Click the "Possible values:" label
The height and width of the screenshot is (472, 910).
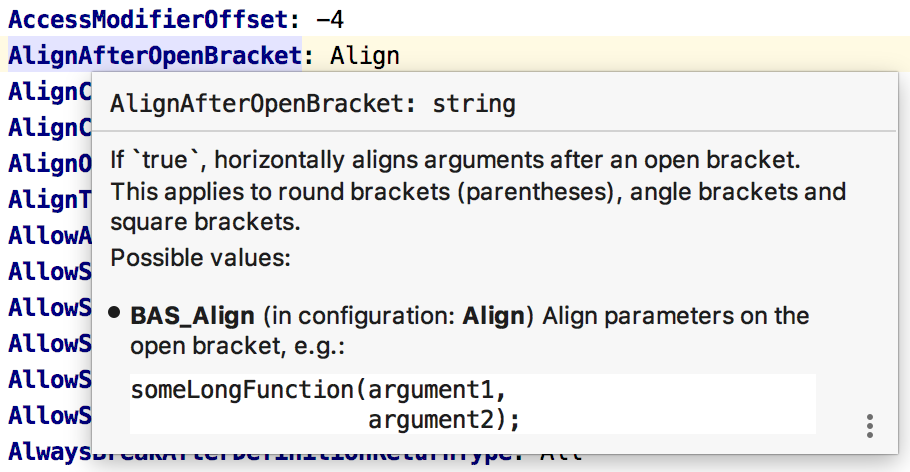[x=200, y=258]
